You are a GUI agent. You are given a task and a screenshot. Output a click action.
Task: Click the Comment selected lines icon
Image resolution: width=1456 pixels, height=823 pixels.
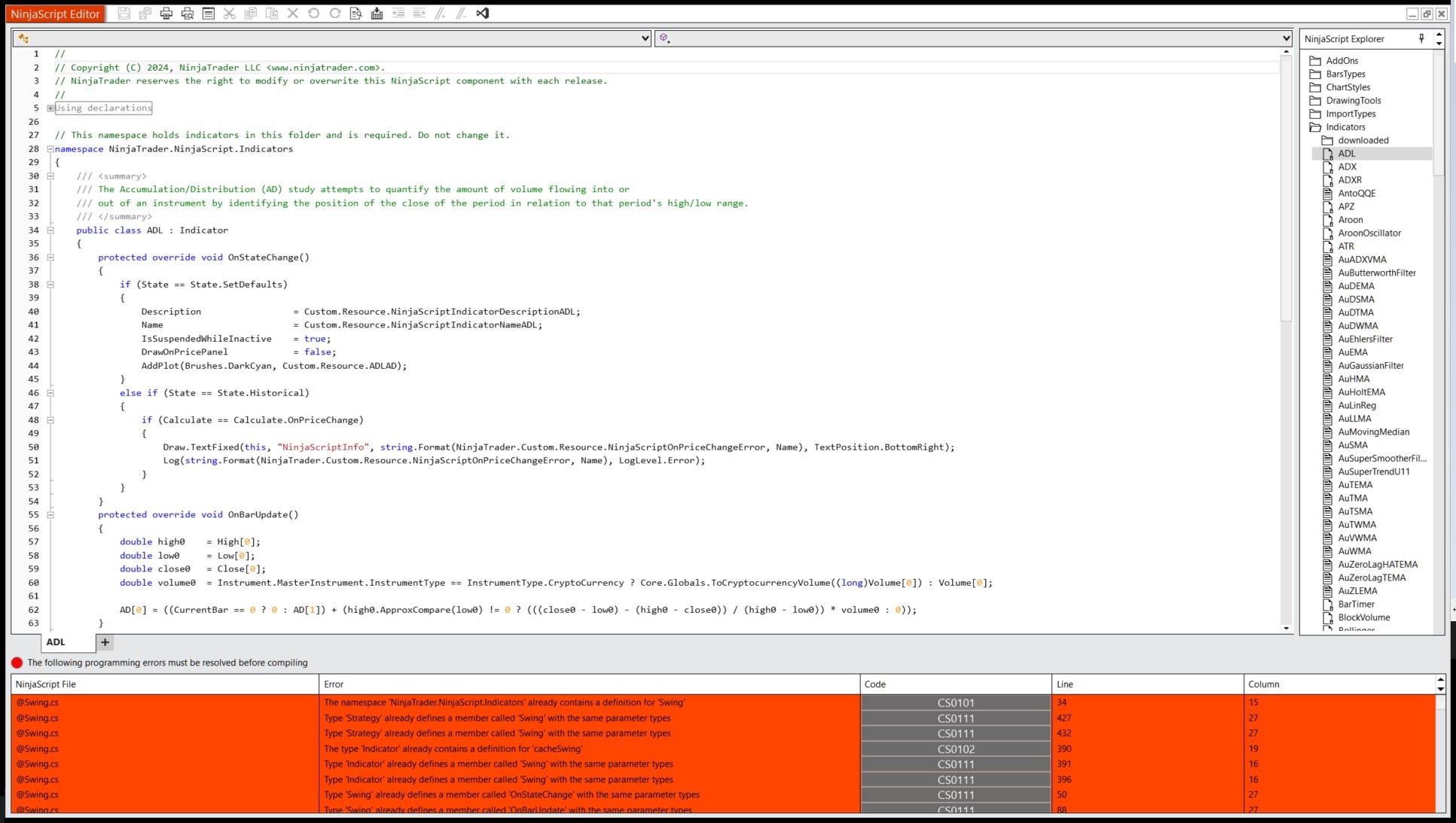coord(441,14)
